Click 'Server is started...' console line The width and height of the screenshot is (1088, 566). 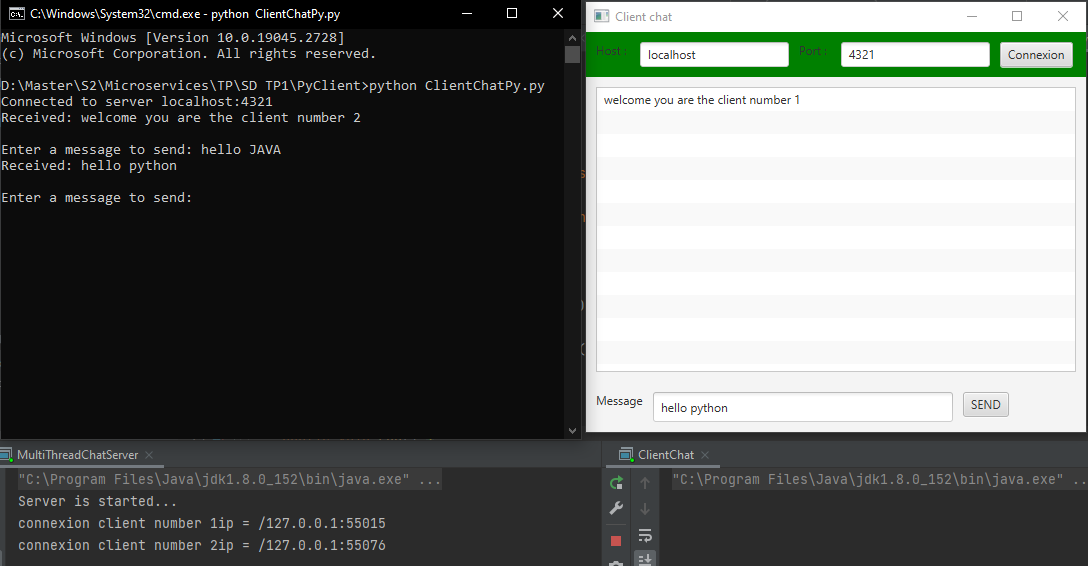coord(97,501)
